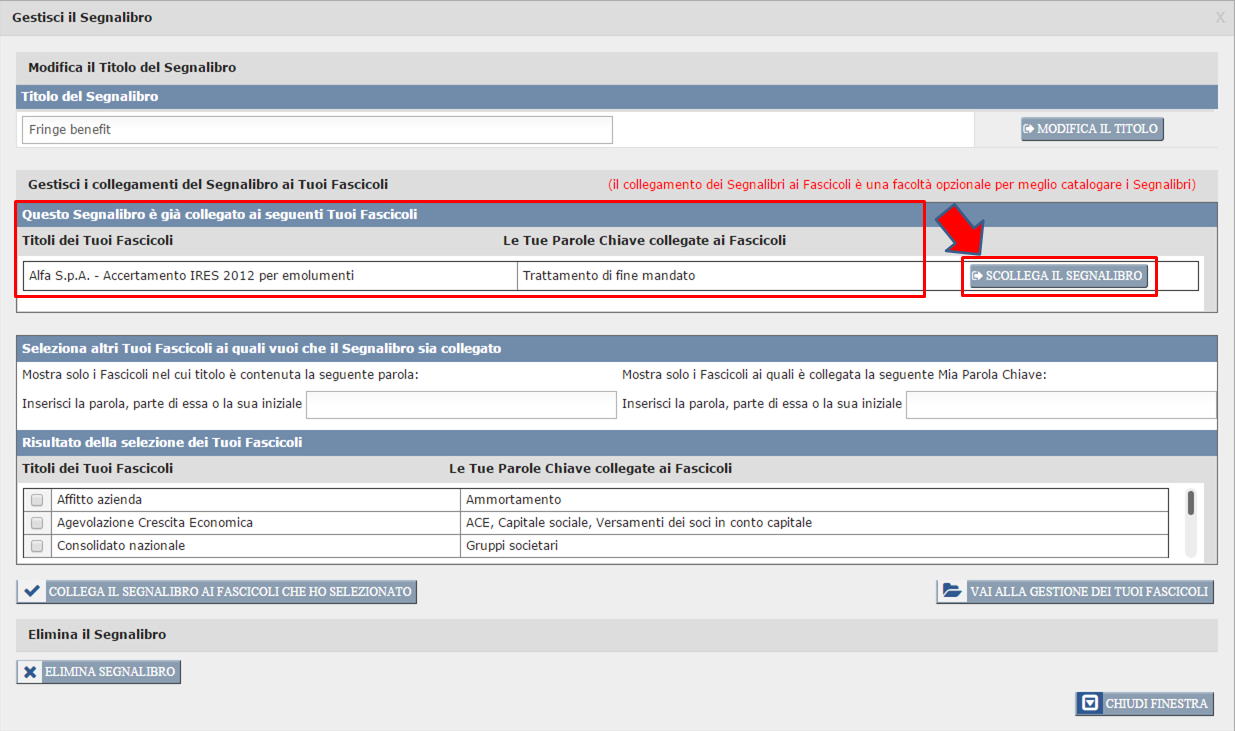Viewport: 1235px width, 731px height.
Task: Click the open folder icon for Gestione Fascicoli
Action: point(952,592)
